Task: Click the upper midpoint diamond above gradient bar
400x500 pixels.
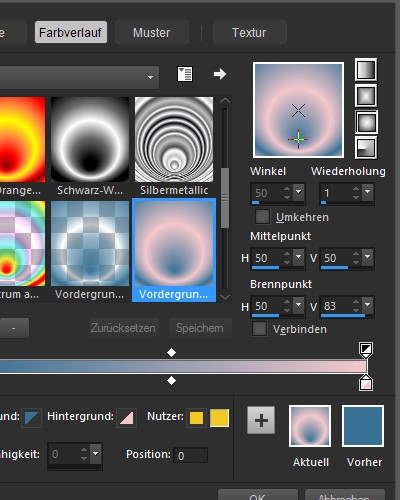Action: pos(171,352)
